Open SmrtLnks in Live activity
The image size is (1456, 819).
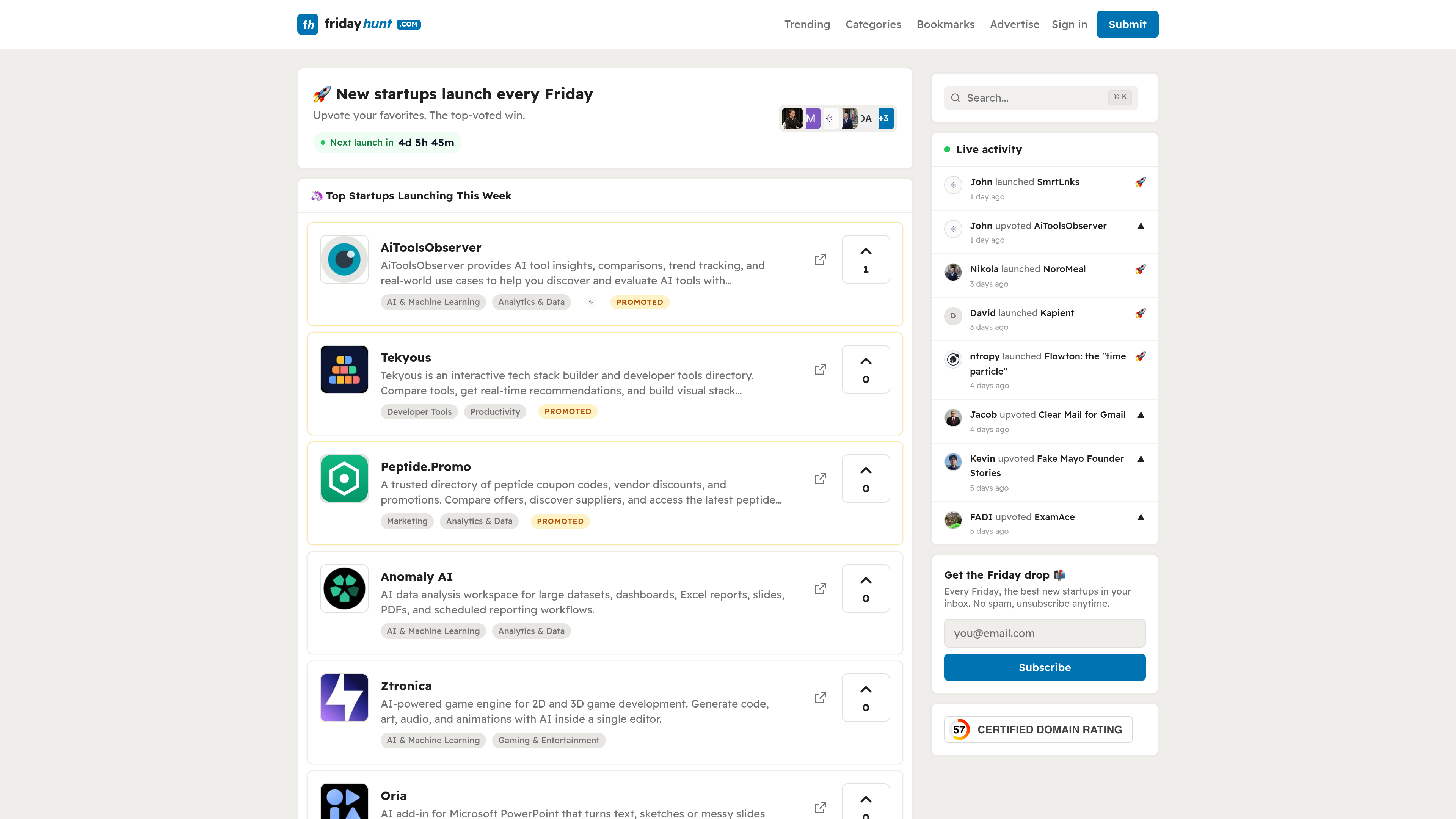[x=1058, y=182]
